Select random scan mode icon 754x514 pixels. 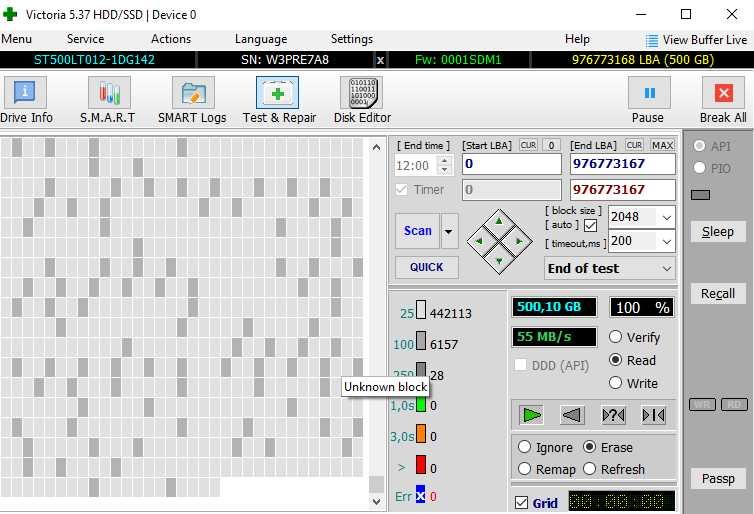(613, 414)
